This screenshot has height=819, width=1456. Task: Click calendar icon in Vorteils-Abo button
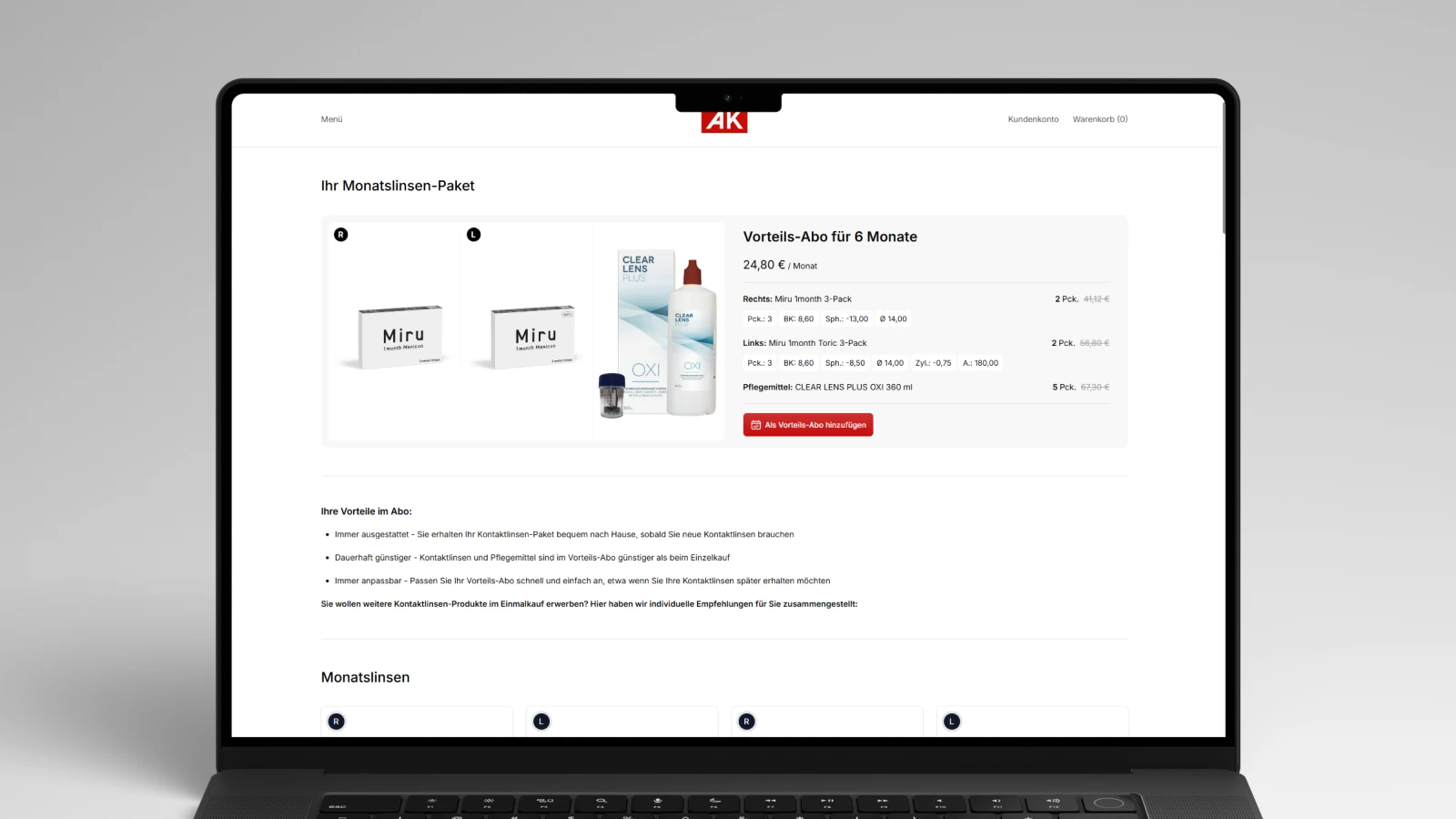pos(755,425)
